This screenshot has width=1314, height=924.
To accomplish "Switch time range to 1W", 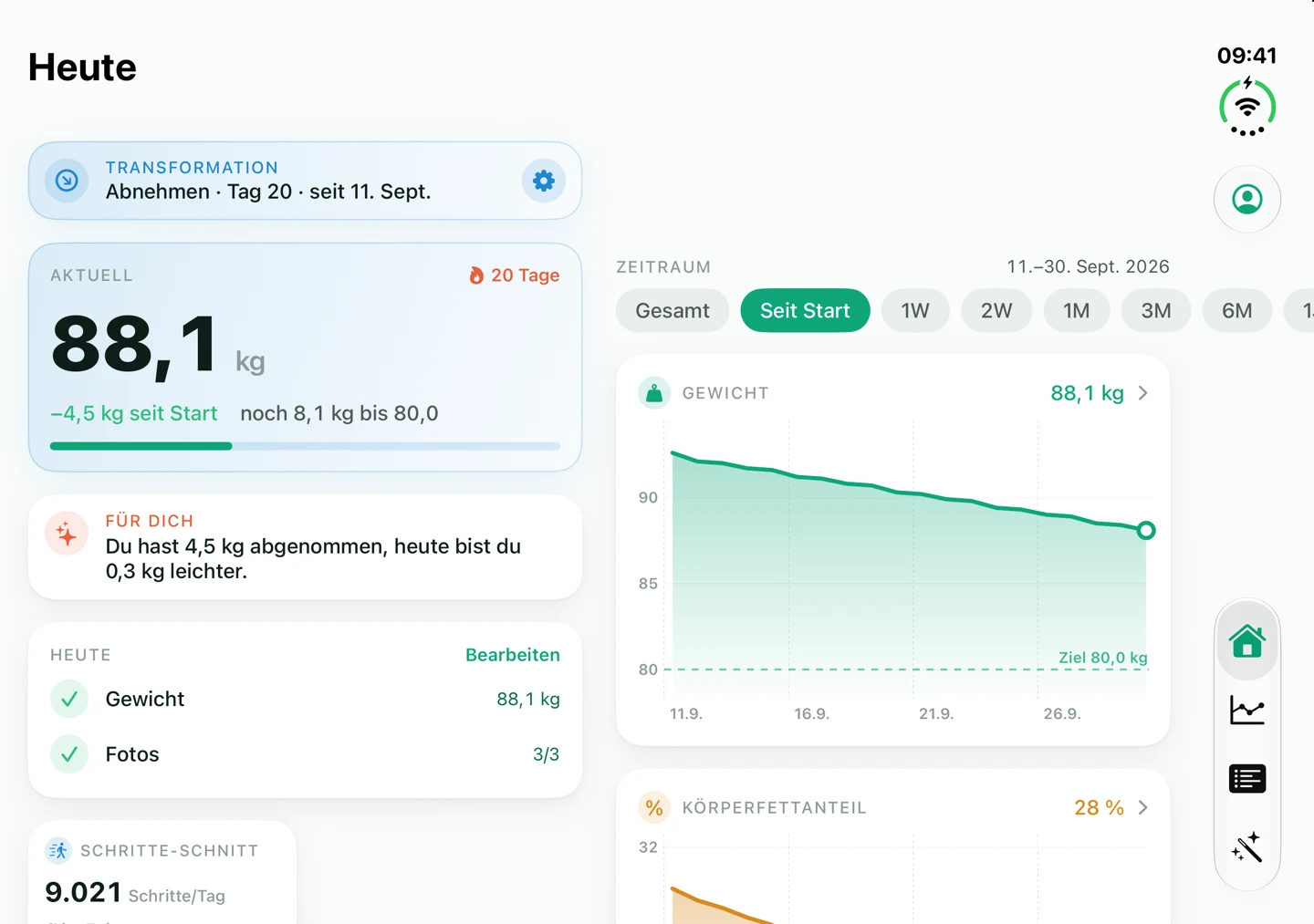I will coord(915,311).
